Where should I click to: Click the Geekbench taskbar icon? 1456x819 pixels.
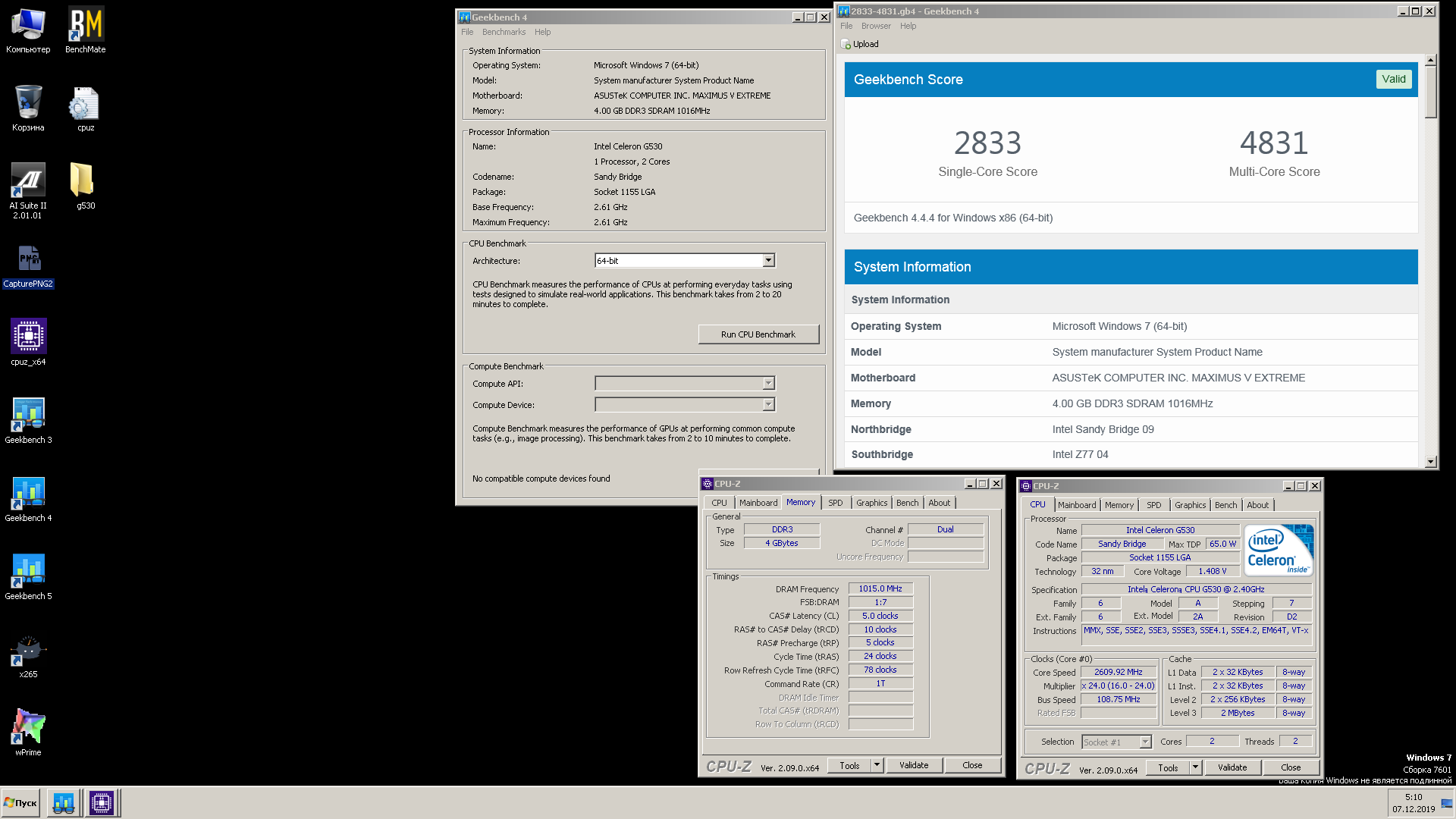coord(64,803)
